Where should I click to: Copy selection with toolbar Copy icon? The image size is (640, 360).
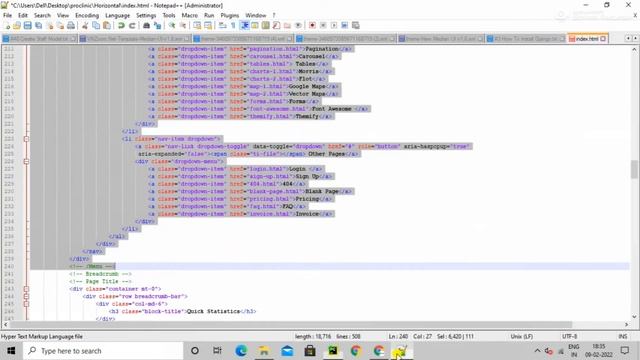[96, 26]
